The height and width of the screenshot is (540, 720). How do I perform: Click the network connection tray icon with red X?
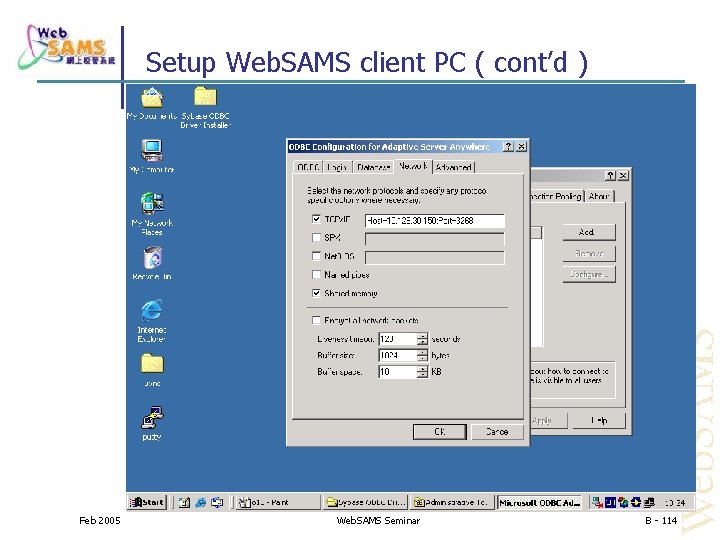pos(597,502)
